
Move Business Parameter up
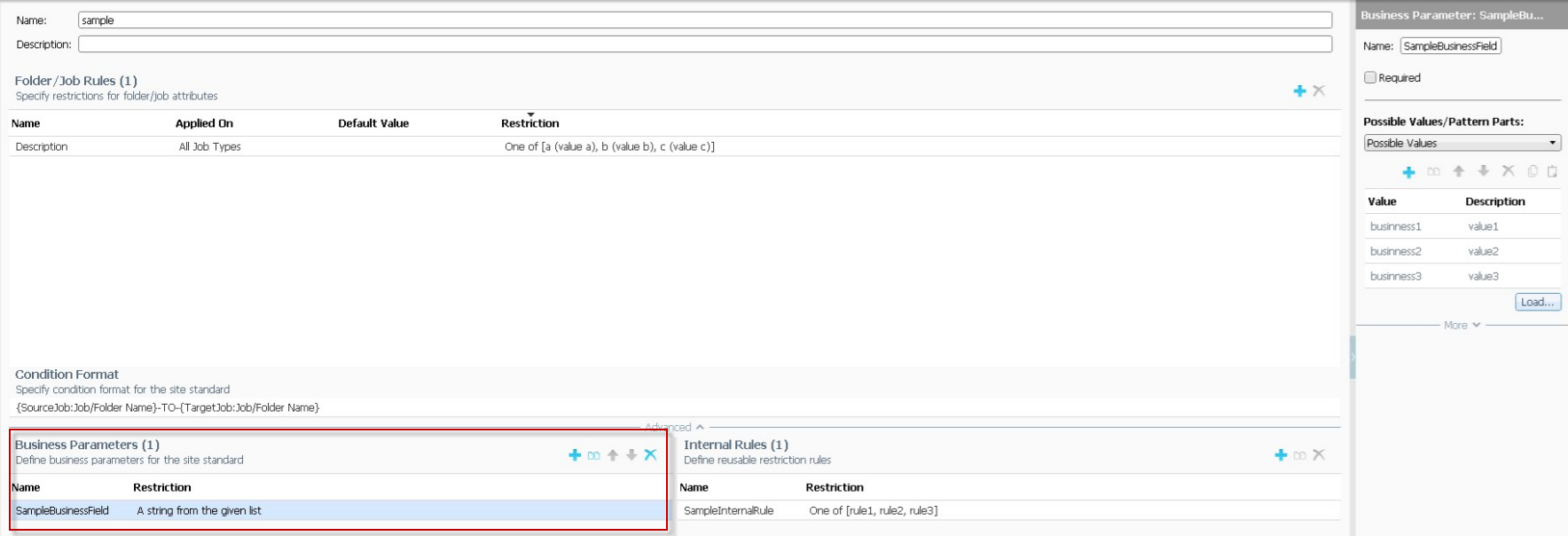pyautogui.click(x=612, y=454)
